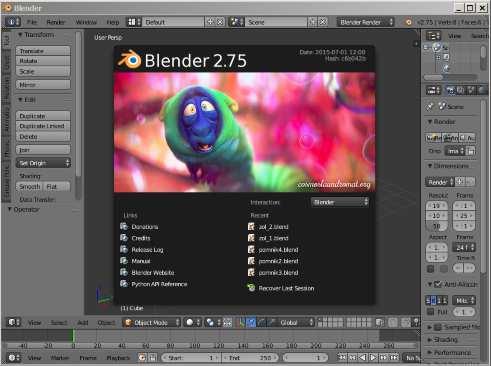
Task: Play animation in reverse
Action: pos(363,358)
